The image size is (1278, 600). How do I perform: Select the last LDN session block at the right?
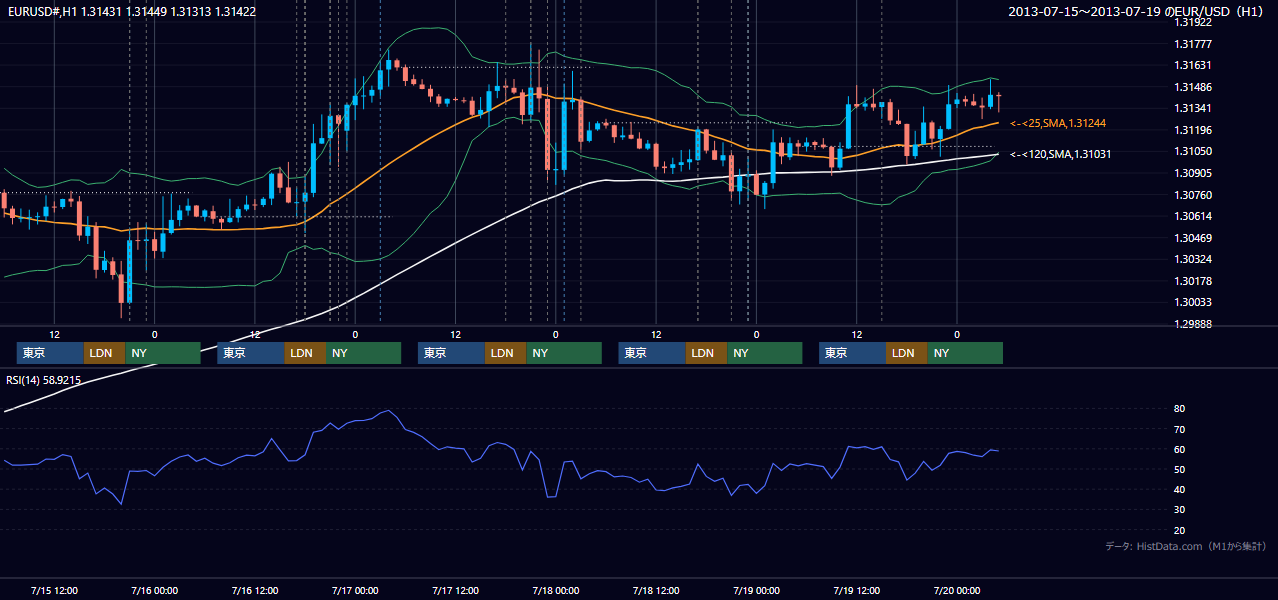[906, 353]
